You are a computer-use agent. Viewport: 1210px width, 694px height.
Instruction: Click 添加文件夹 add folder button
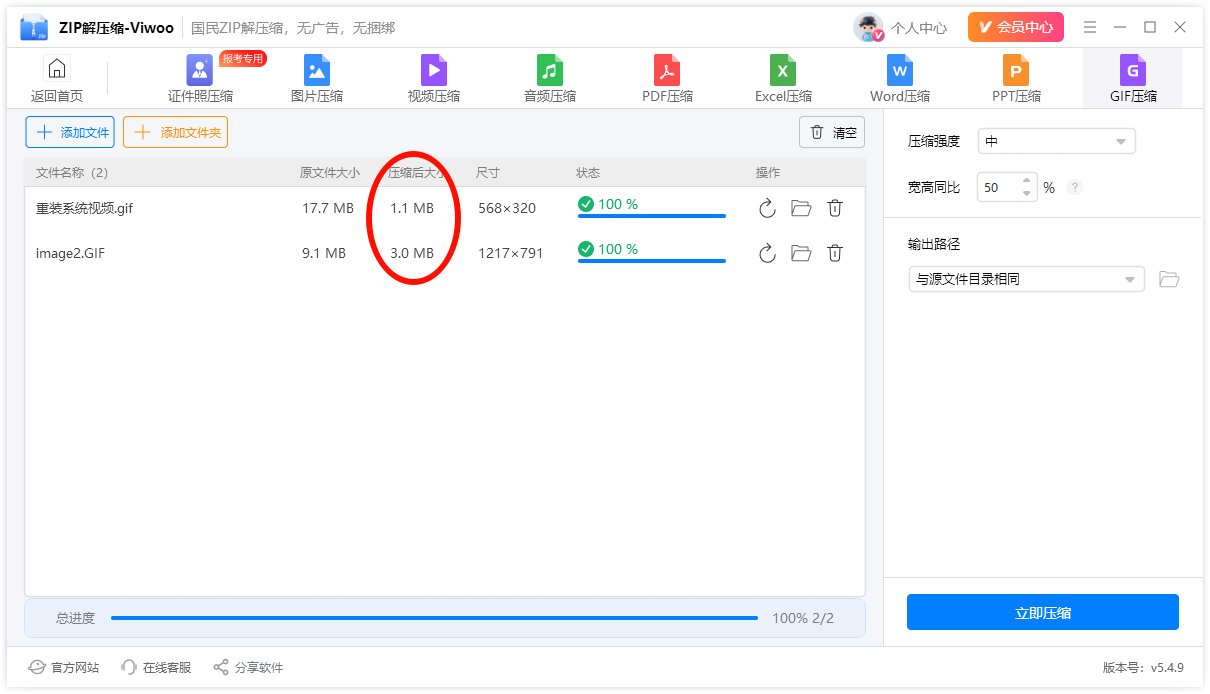(x=175, y=132)
